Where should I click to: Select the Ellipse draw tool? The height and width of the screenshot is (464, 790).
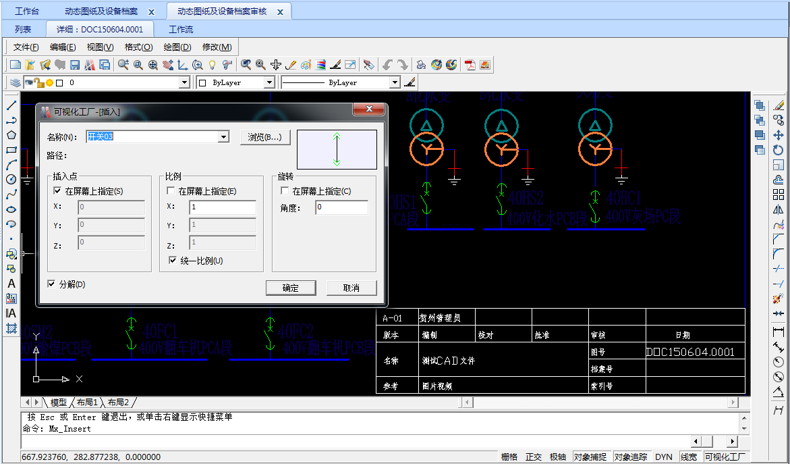pos(11,209)
